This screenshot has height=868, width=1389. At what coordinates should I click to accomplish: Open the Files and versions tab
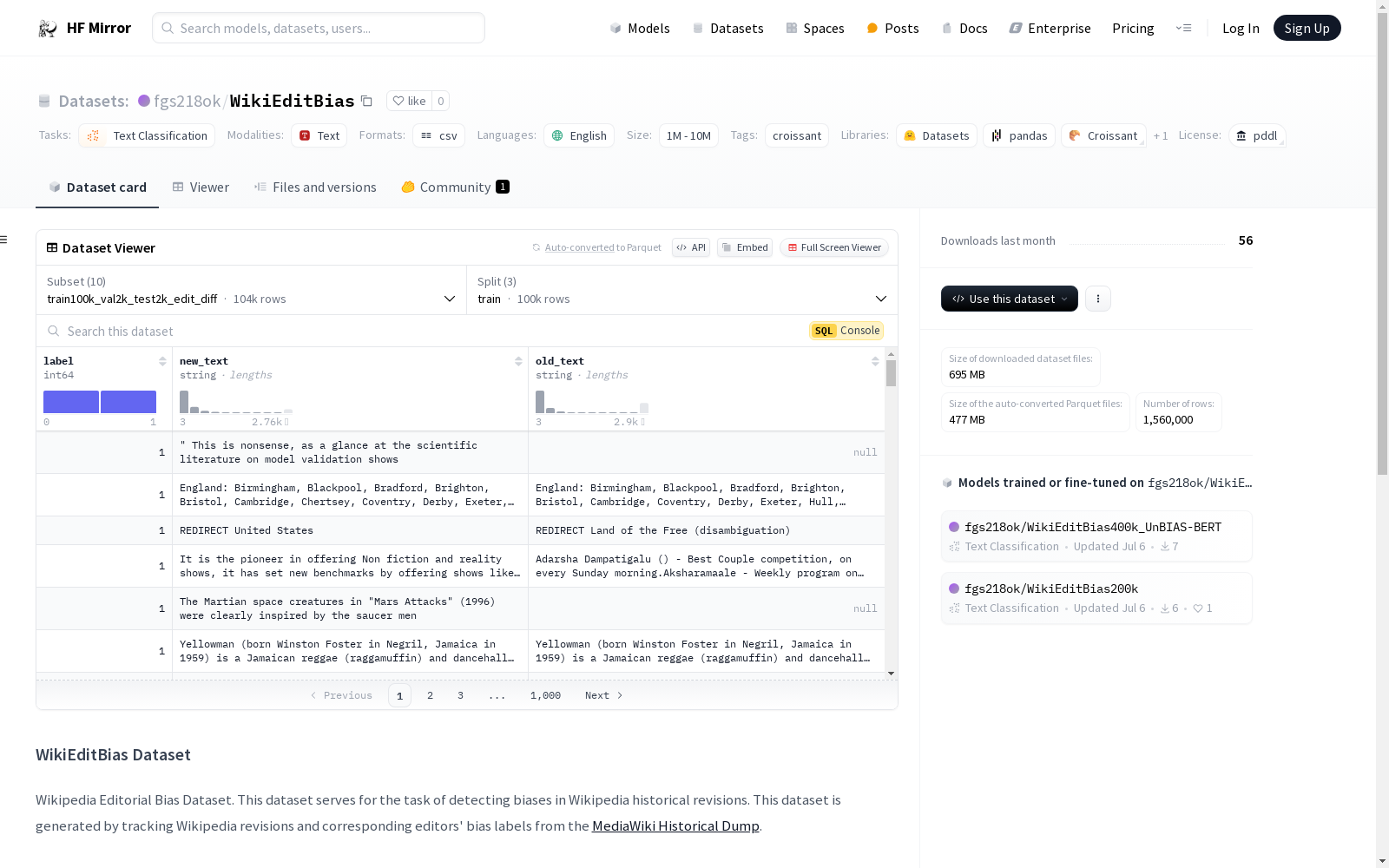pyautogui.click(x=315, y=187)
